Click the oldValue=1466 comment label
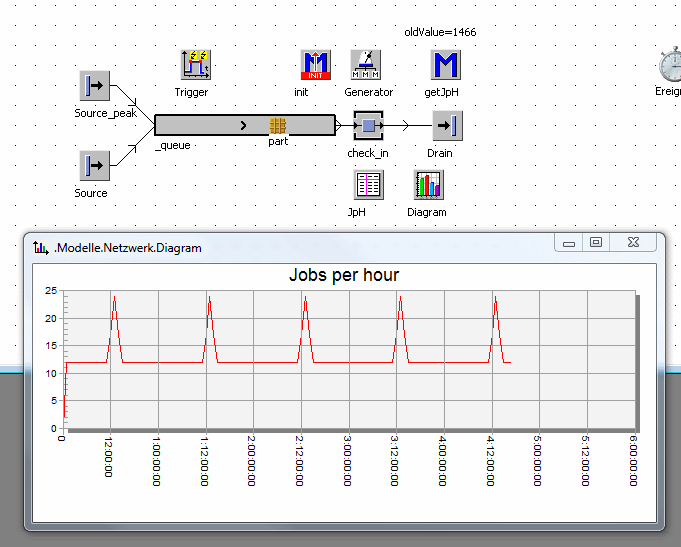Viewport: 681px width, 547px height. pos(440,32)
